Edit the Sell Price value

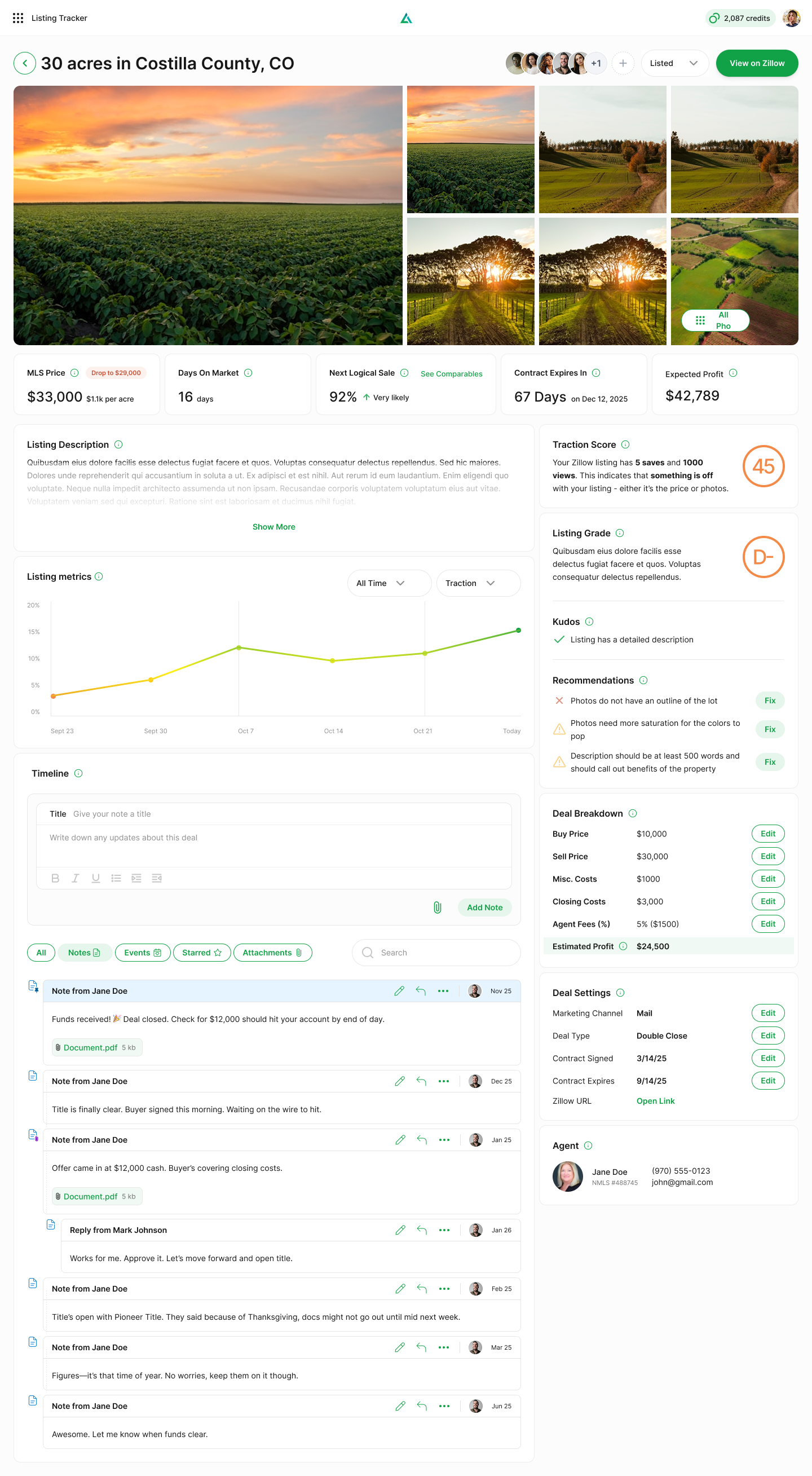[768, 857]
